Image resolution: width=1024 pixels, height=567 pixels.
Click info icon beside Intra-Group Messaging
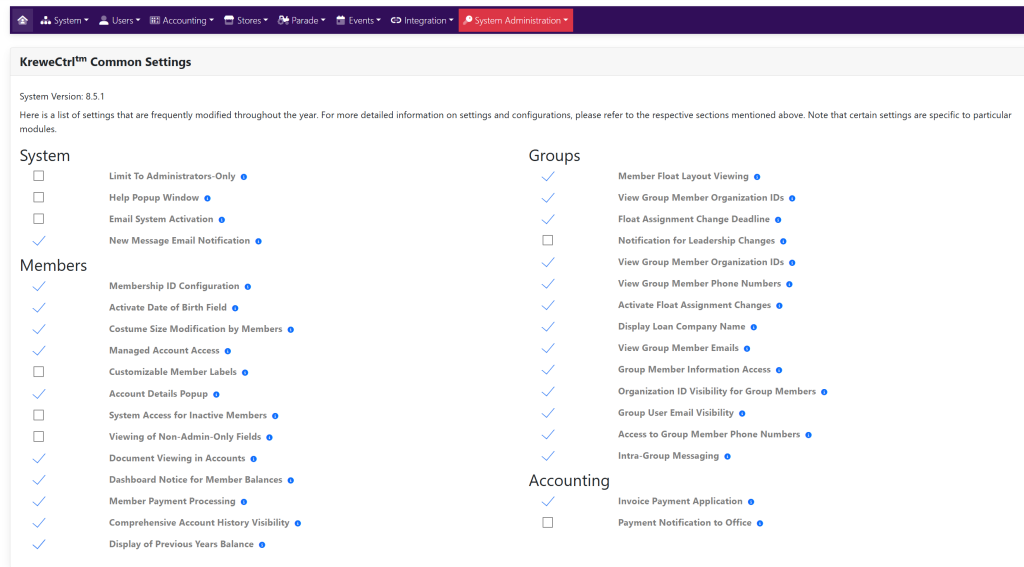(x=728, y=456)
